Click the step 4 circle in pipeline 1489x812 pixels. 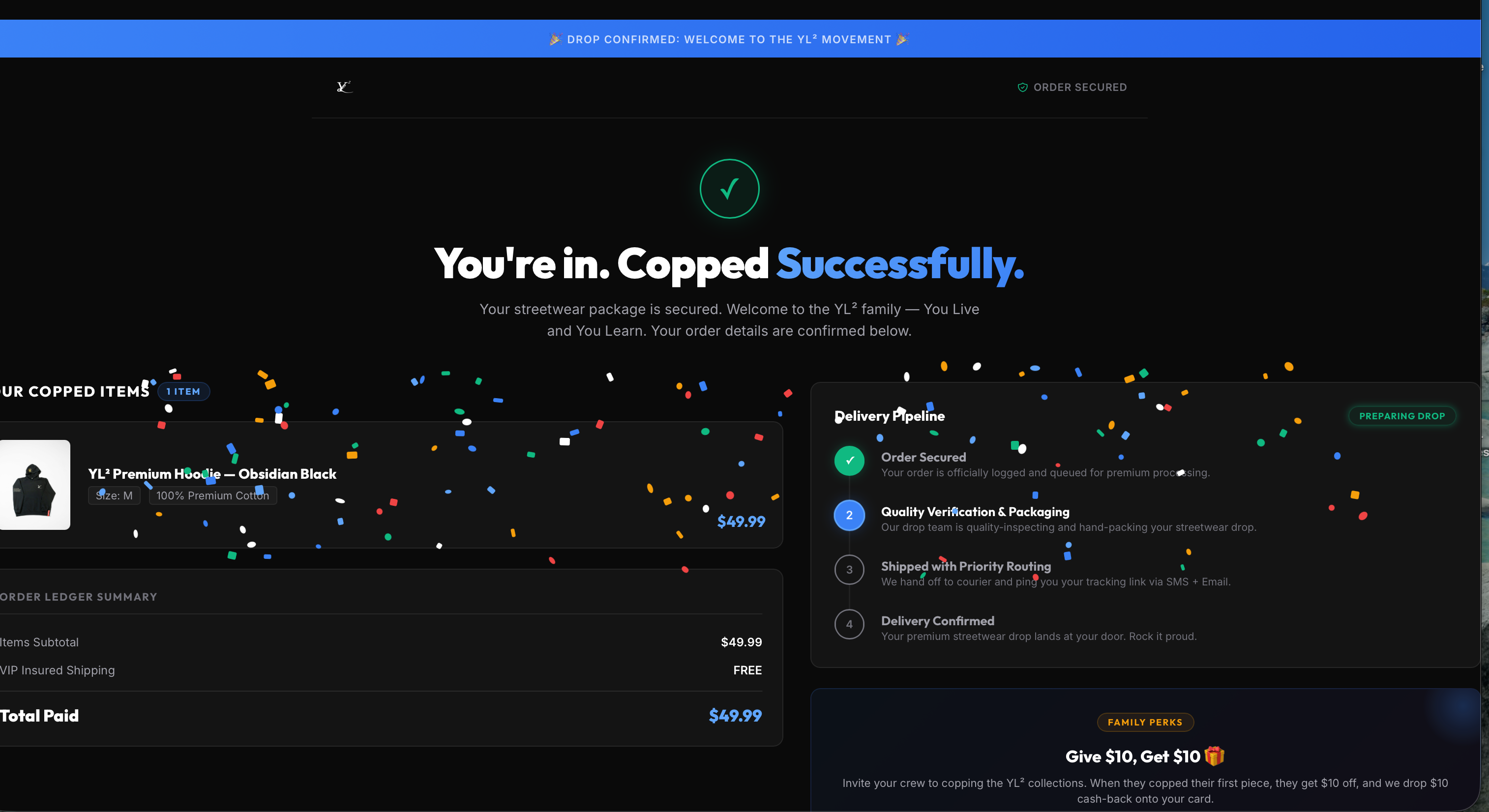tap(849, 624)
